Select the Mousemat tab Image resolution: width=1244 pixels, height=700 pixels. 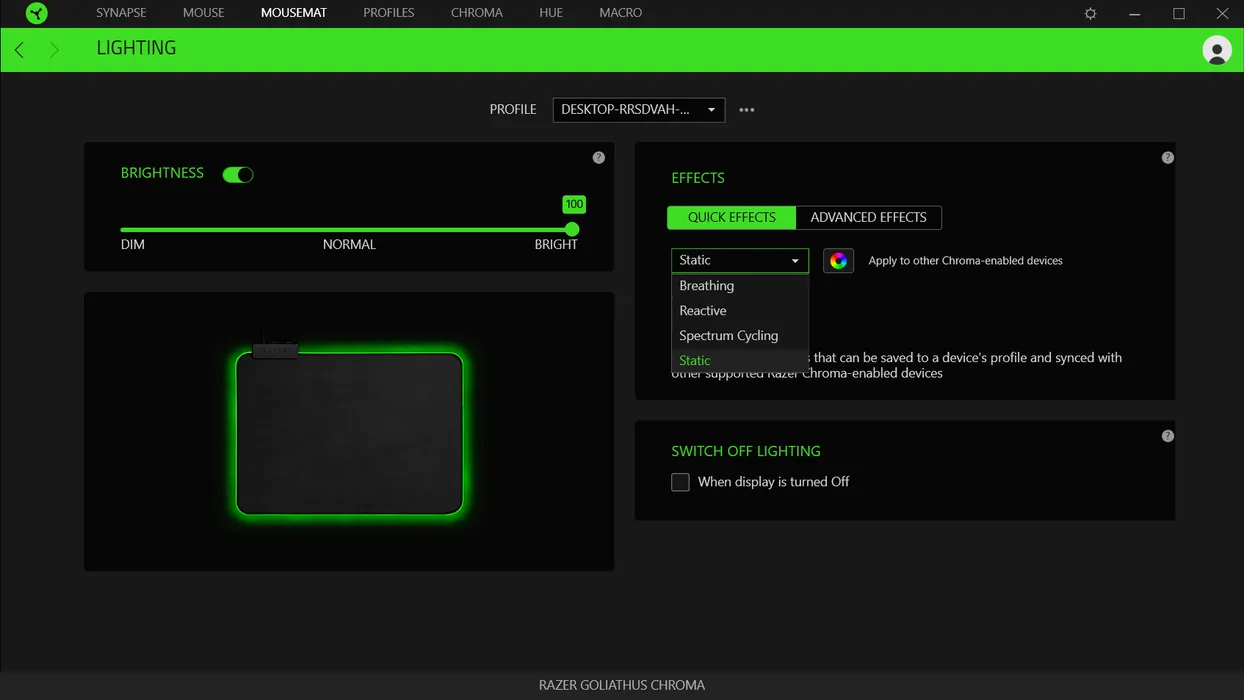click(x=294, y=13)
